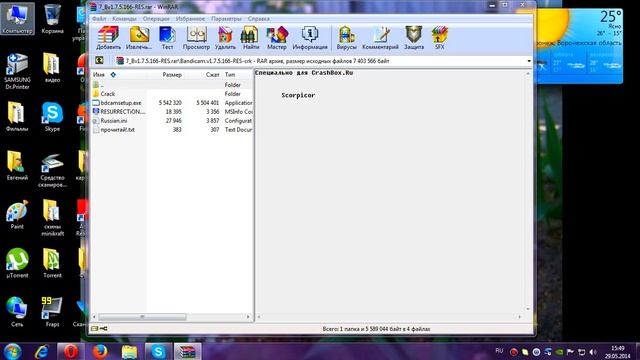Open the SAMSUNG Dr.Printer desktop shortcut
The image size is (640, 360).
pyautogui.click(x=17, y=71)
